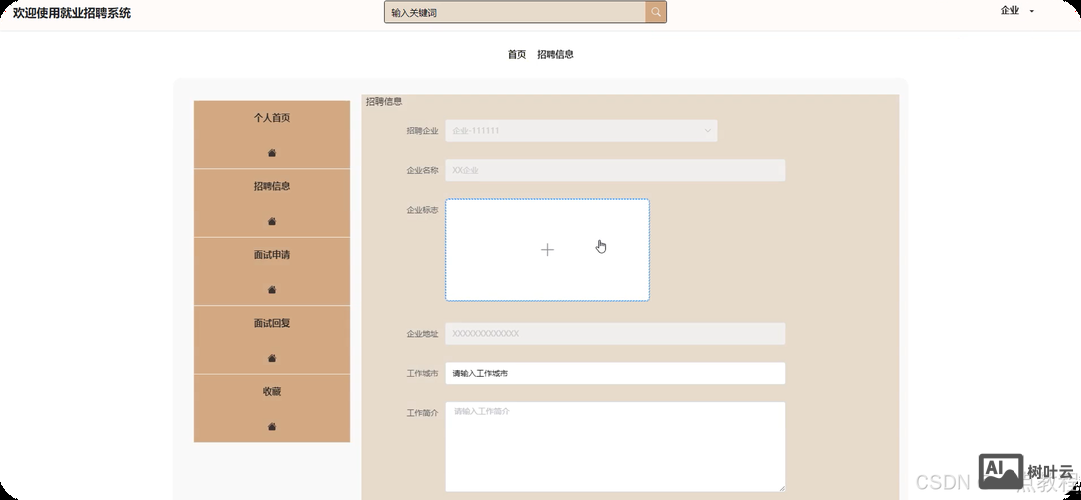Screen dimensions: 1081x500
Task: Click home icon under 面试回复
Action: (272, 359)
